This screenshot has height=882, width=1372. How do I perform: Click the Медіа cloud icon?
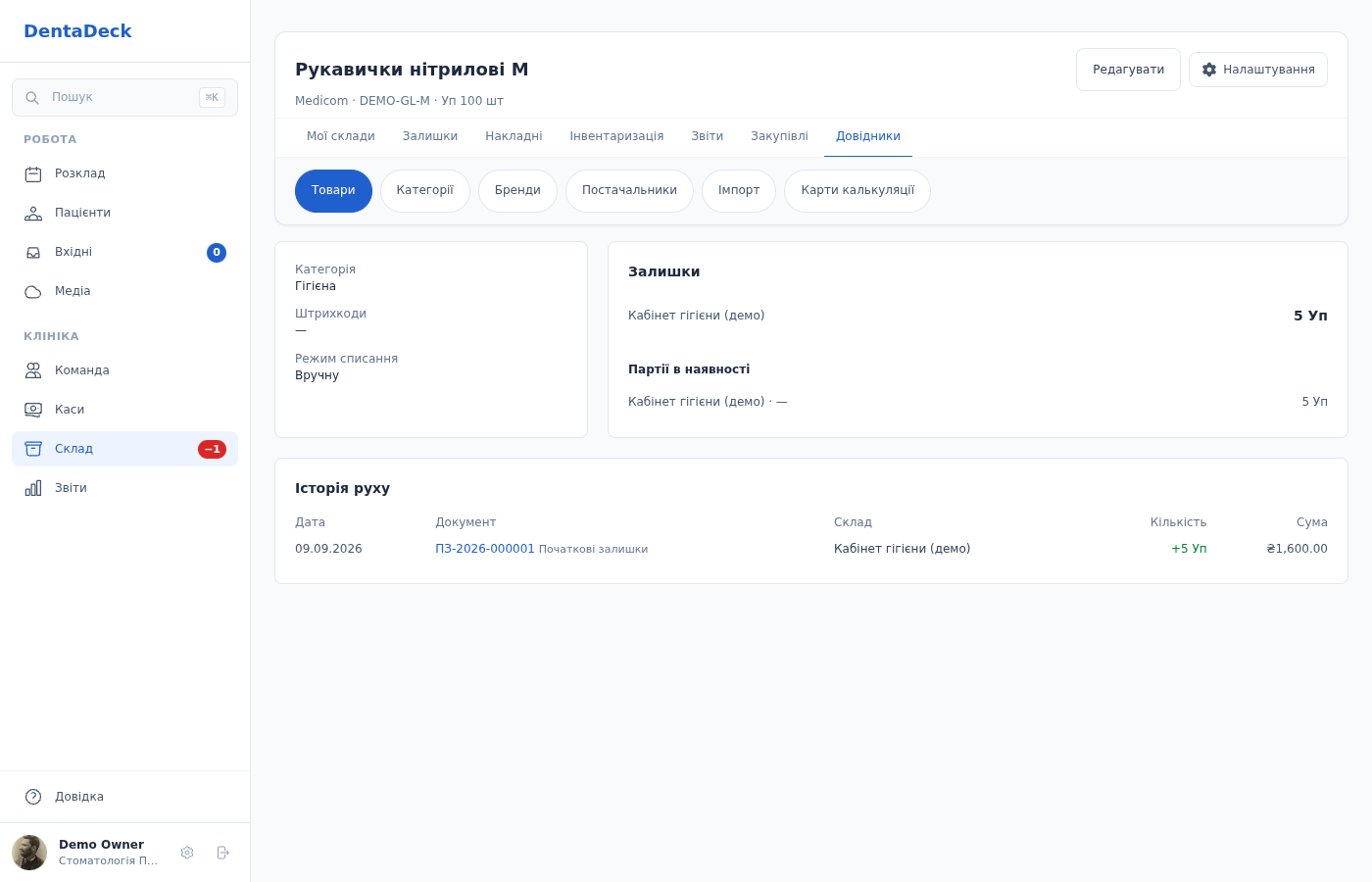tap(33, 292)
